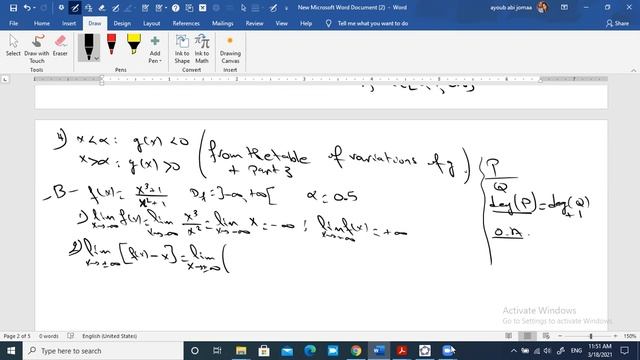Screen dimensions: 640x360
Task: Switch to the Design tab
Action: pos(122,24)
